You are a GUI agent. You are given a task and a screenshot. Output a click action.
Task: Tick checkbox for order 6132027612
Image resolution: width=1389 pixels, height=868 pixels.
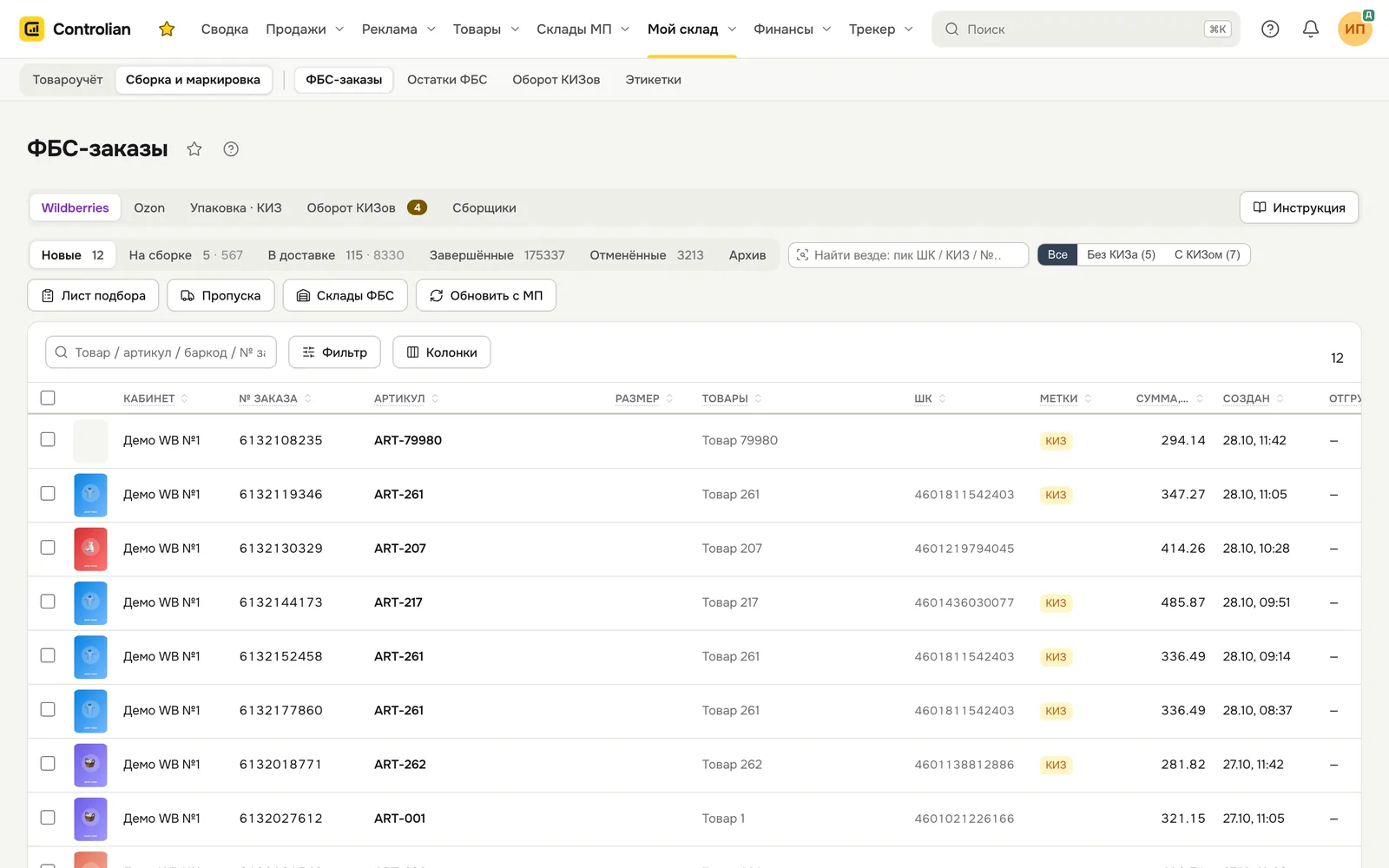coord(48,817)
